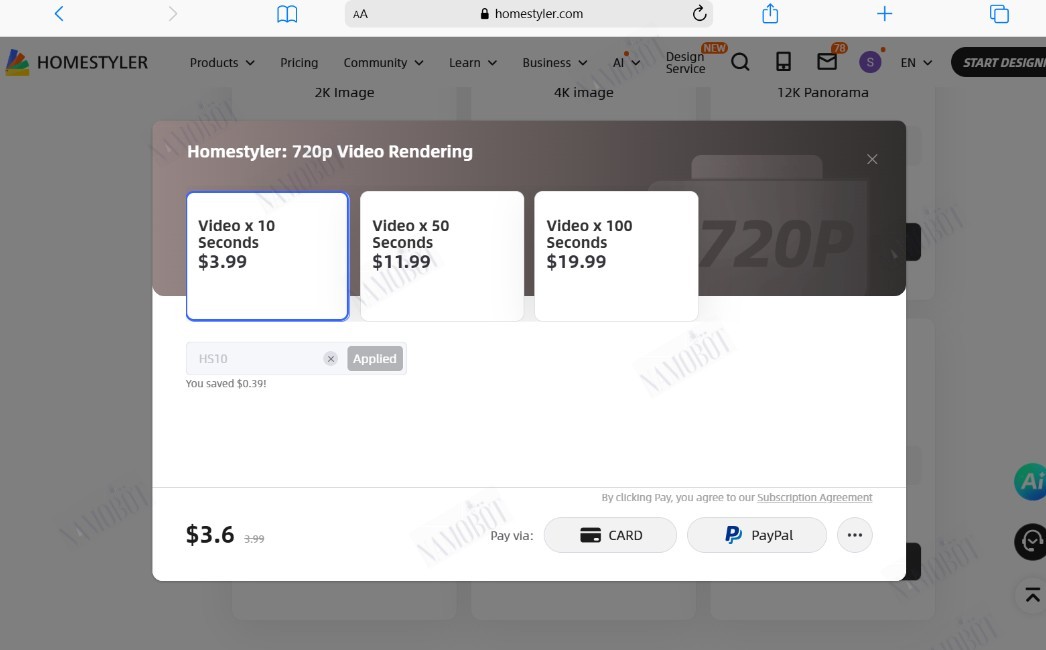Viewport: 1046px width, 650px height.
Task: Open a new tab with plus icon
Action: [x=884, y=13]
